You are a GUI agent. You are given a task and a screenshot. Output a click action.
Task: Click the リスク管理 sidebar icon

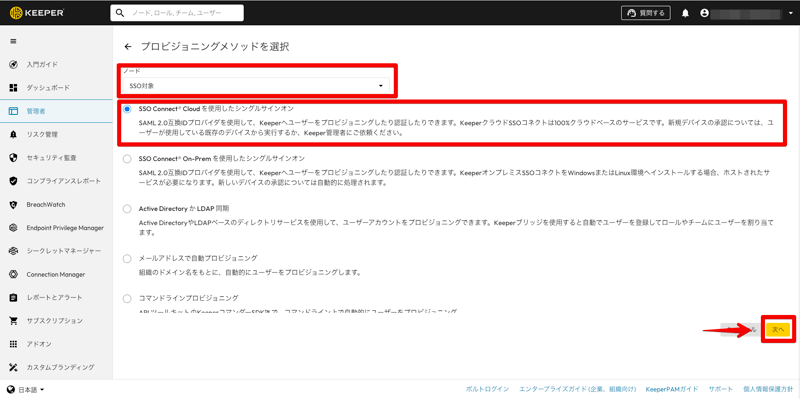coord(14,135)
